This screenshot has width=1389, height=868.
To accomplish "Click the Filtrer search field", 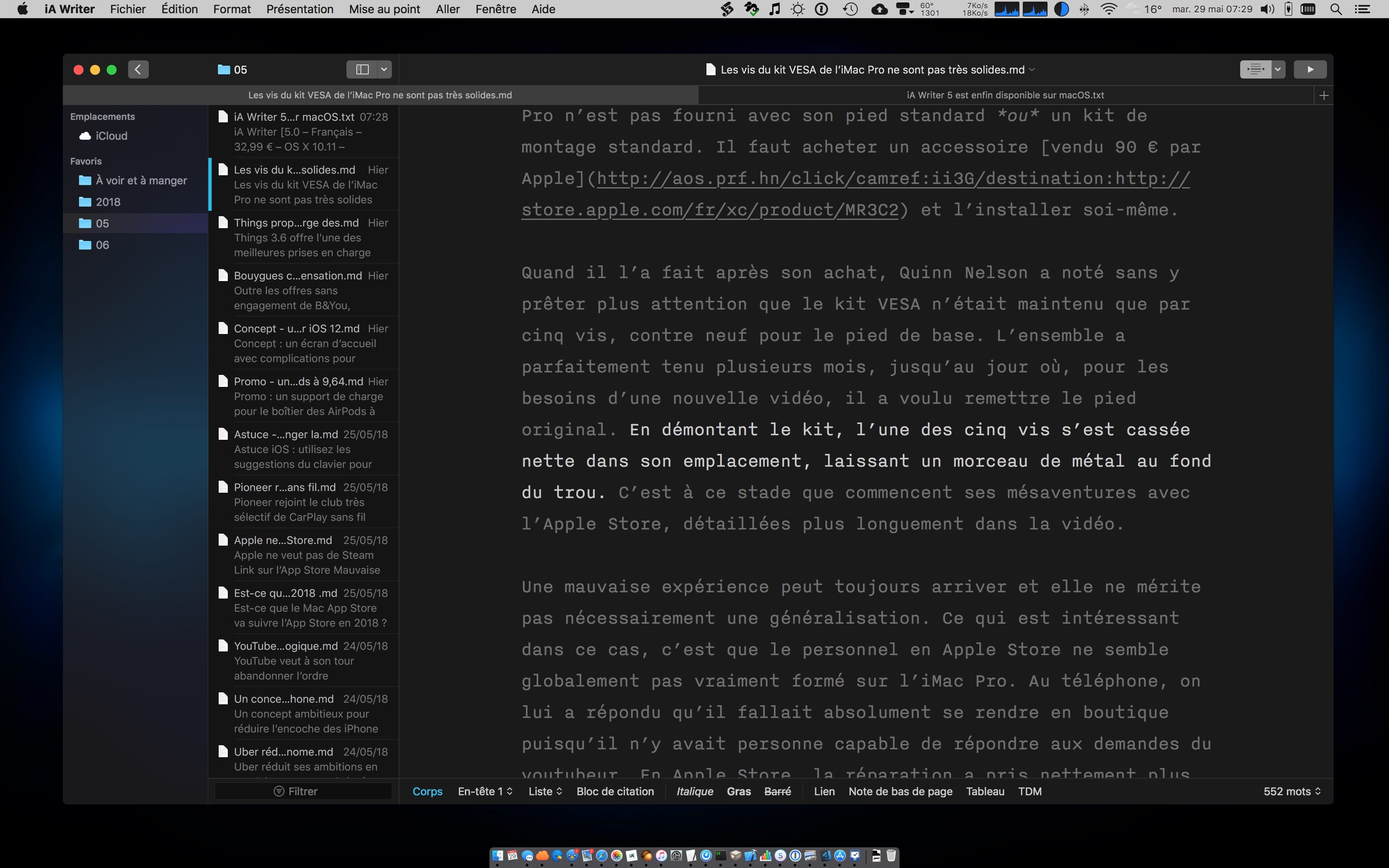I will pyautogui.click(x=303, y=791).
